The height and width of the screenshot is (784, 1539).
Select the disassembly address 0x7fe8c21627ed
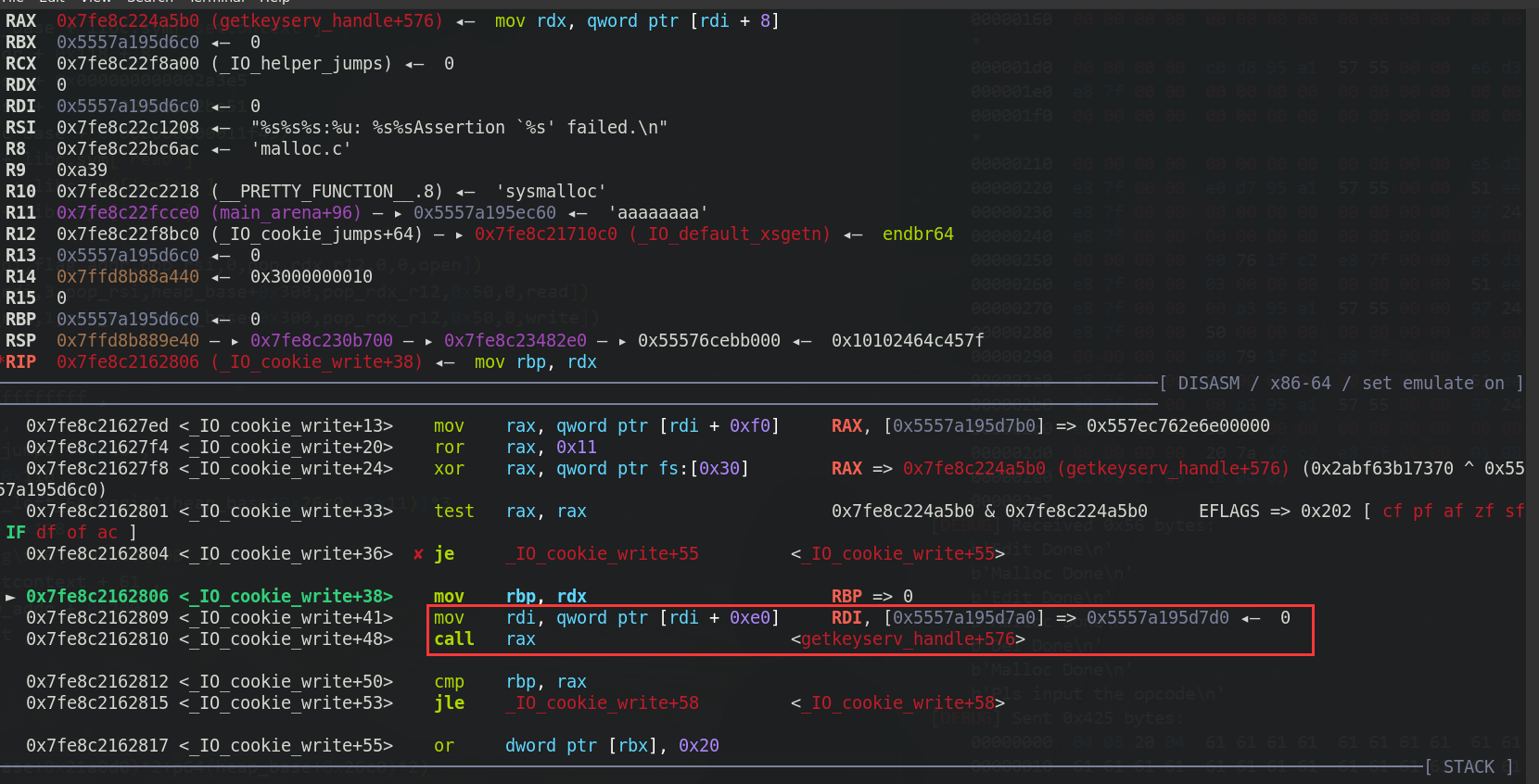click(97, 425)
